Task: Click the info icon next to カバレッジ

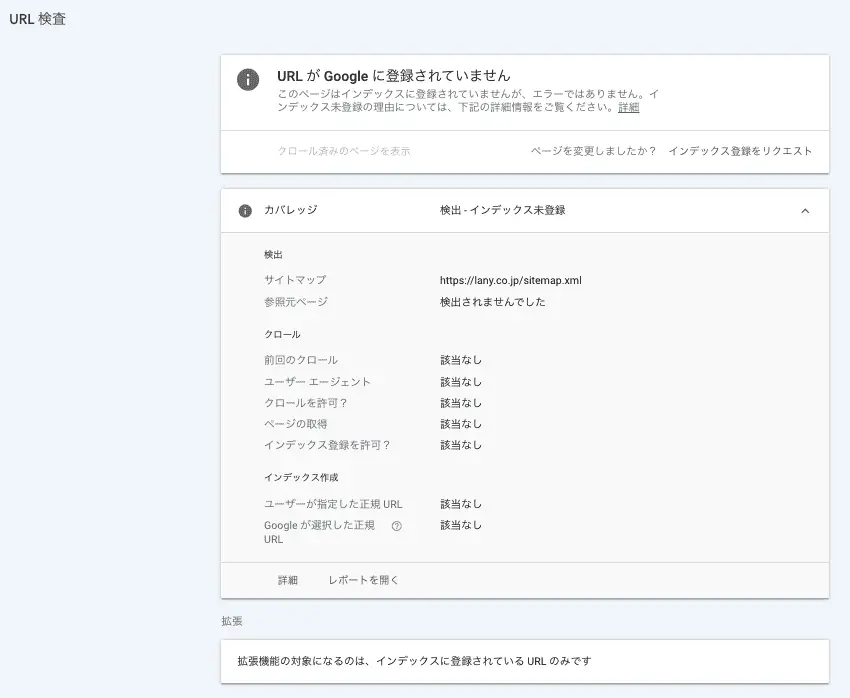Action: [x=245, y=211]
